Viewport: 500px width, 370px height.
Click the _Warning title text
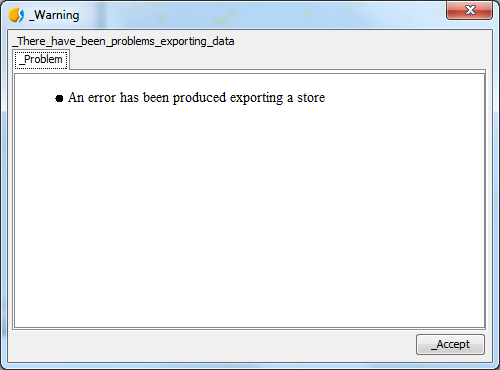pos(54,15)
